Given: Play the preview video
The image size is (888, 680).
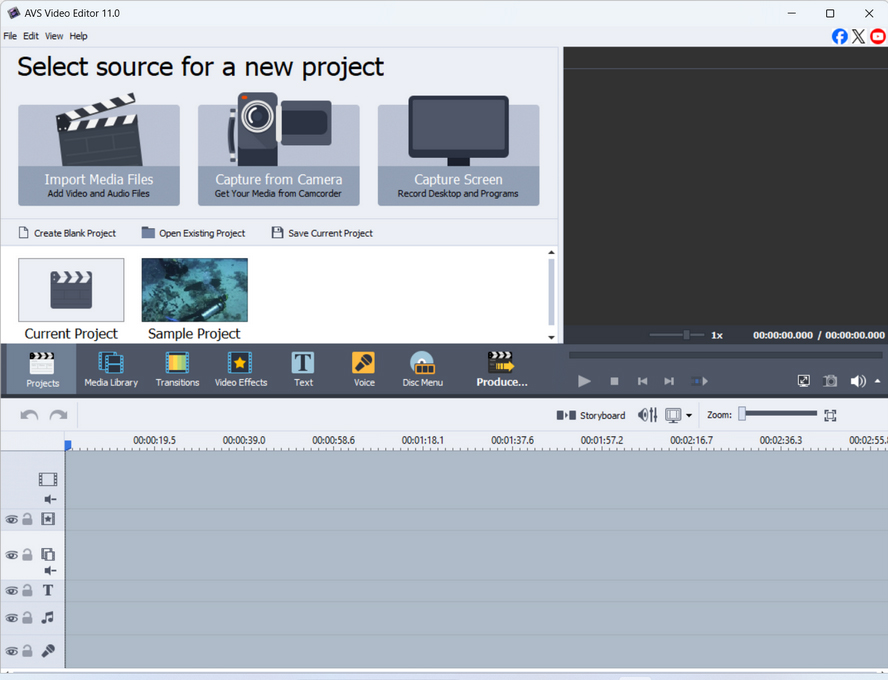Looking at the screenshot, I should tap(584, 381).
